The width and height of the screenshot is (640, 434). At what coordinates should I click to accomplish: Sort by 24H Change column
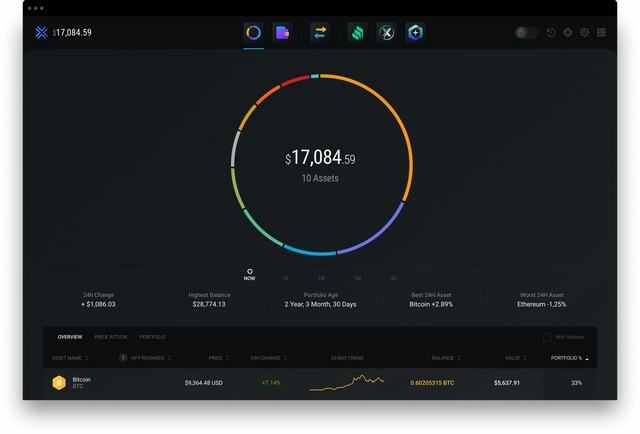(x=268, y=358)
